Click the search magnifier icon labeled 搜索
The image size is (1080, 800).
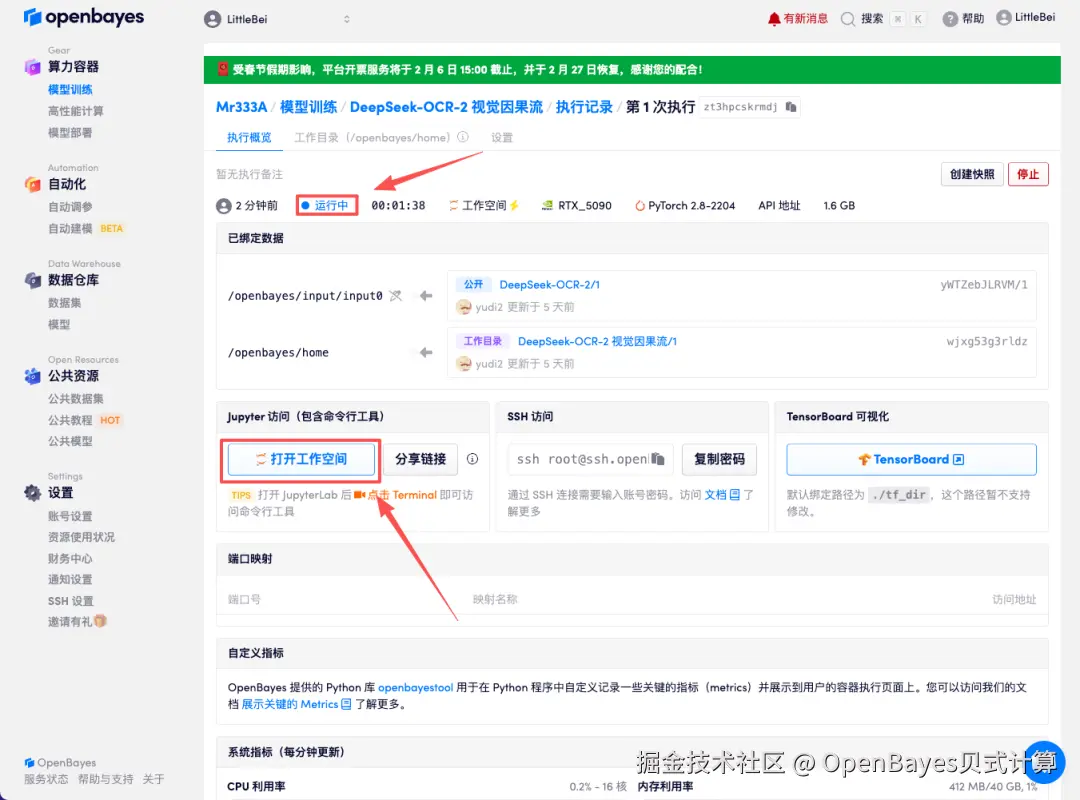click(x=848, y=17)
